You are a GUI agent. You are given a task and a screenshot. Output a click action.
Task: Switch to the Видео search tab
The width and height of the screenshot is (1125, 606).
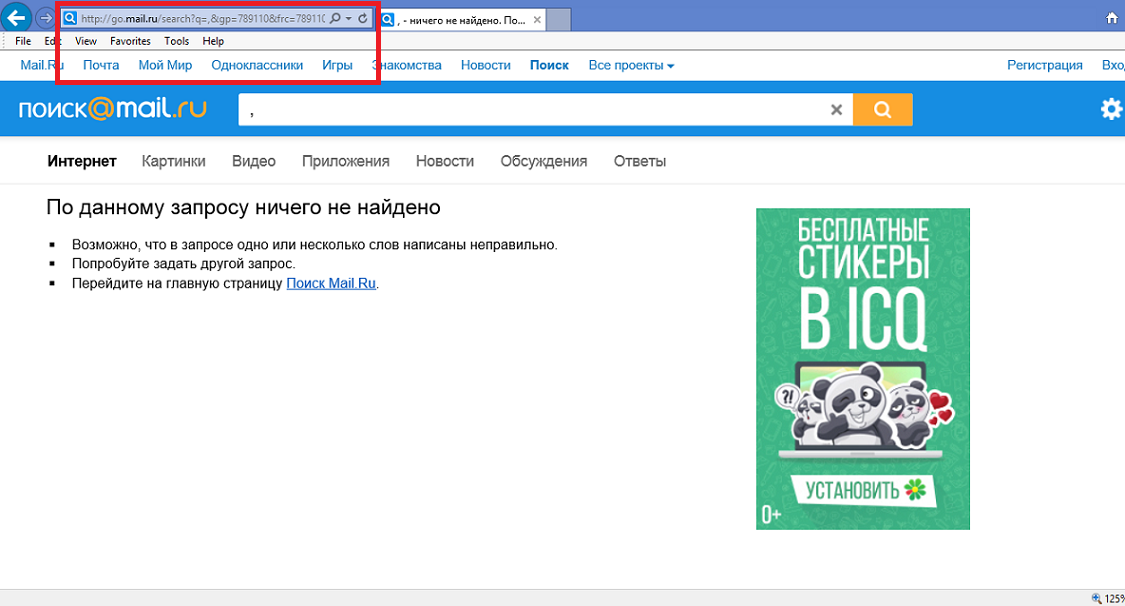(x=254, y=161)
